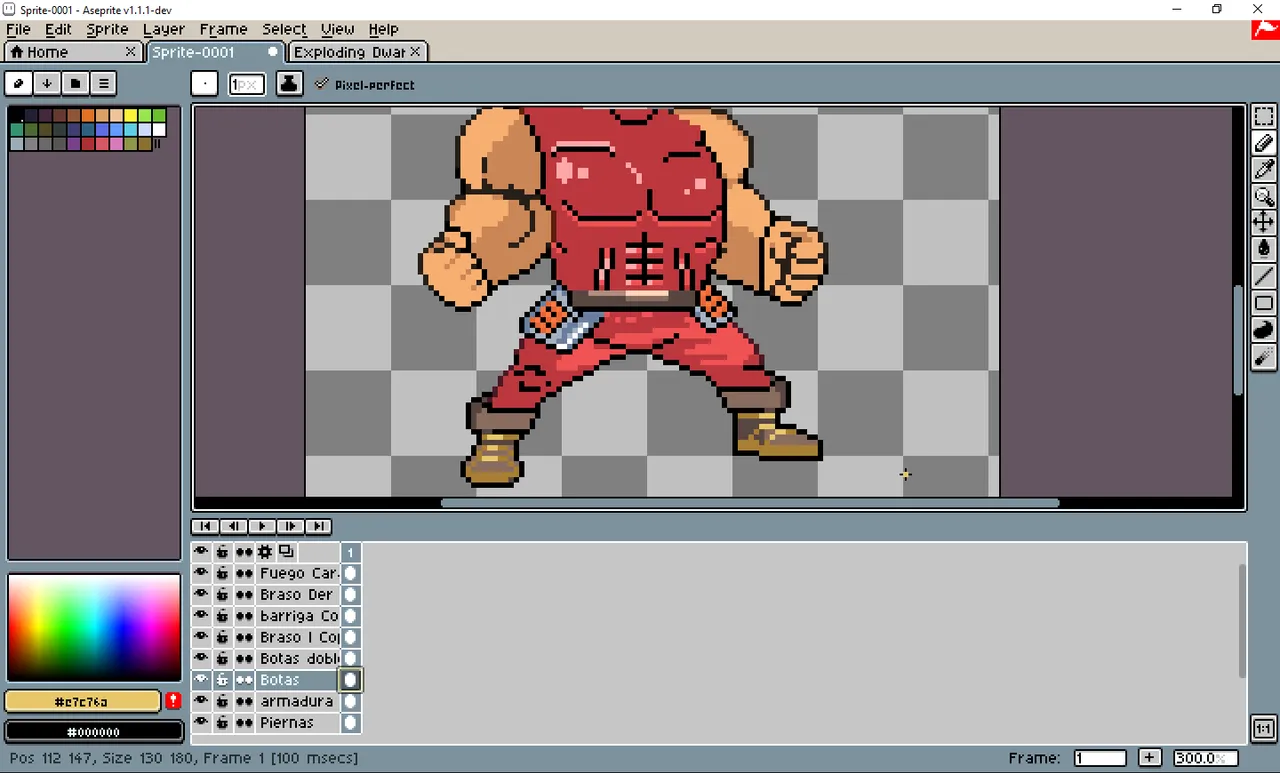Hide the Botas layer
Screen dimensions: 1280x773
point(201,680)
